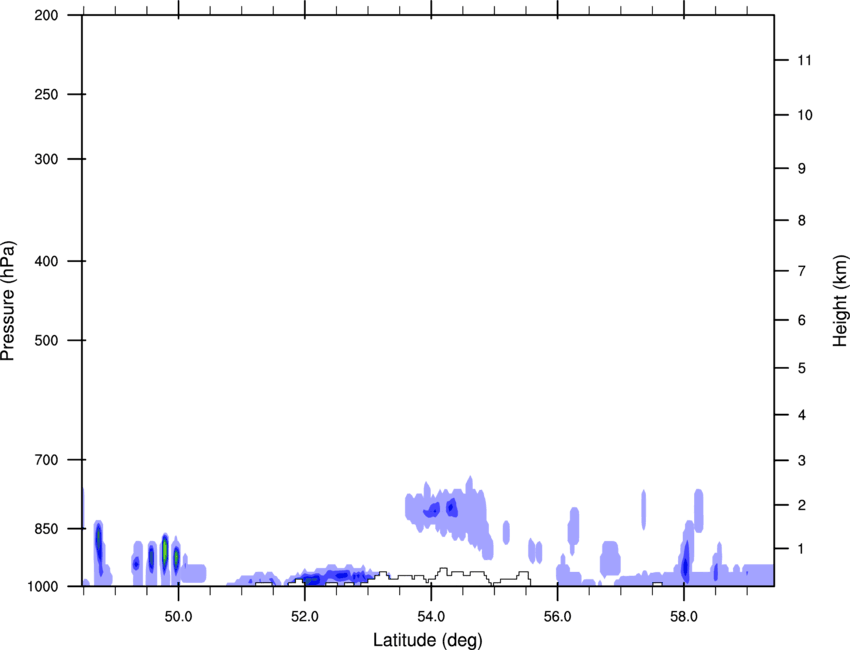Select the 1000 pressure tick label
This screenshot has width=850, height=650.
coord(43,586)
